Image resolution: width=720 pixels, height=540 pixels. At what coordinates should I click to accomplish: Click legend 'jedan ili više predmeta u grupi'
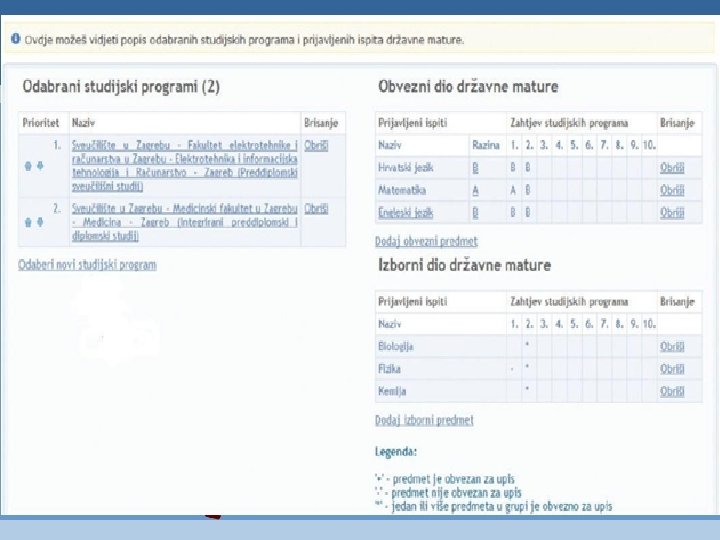[x=501, y=507]
